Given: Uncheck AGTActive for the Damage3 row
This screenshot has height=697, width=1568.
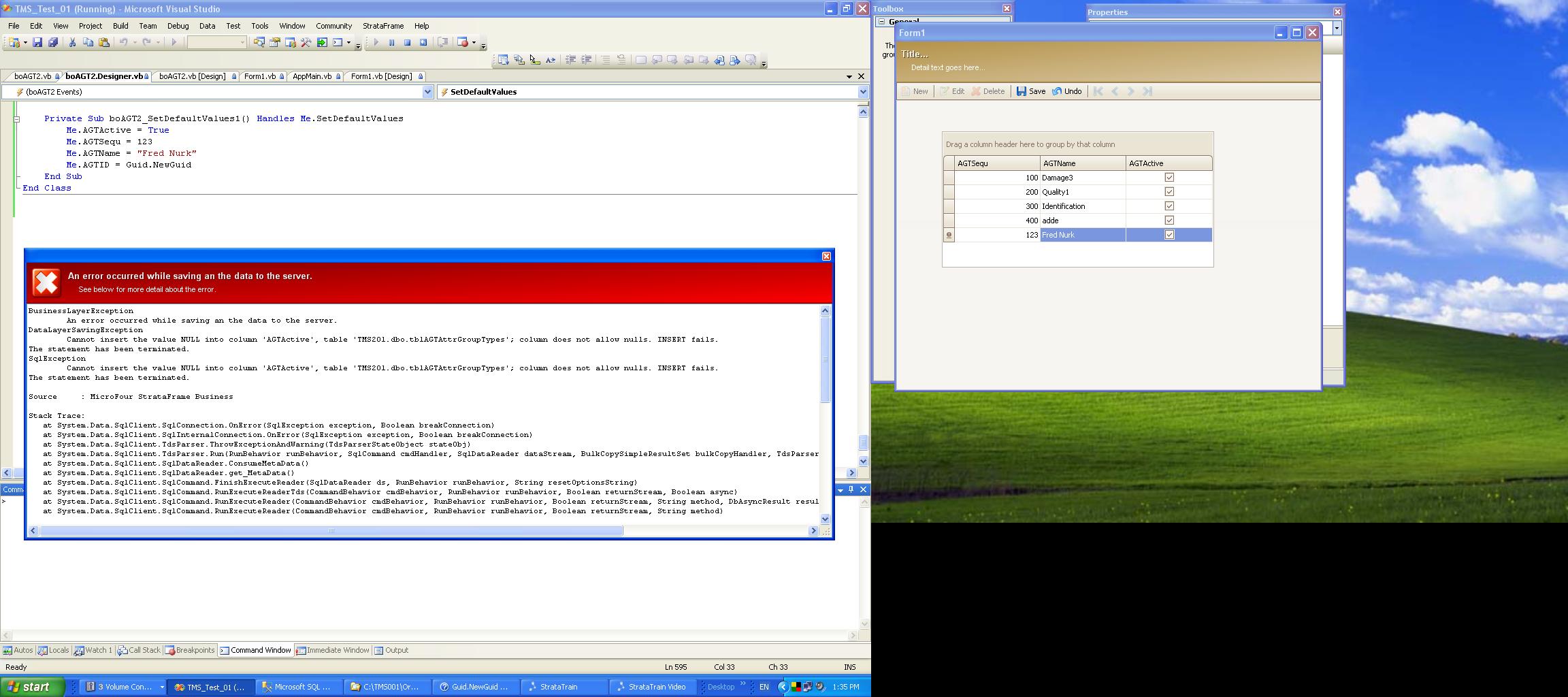Looking at the screenshot, I should (1169, 178).
